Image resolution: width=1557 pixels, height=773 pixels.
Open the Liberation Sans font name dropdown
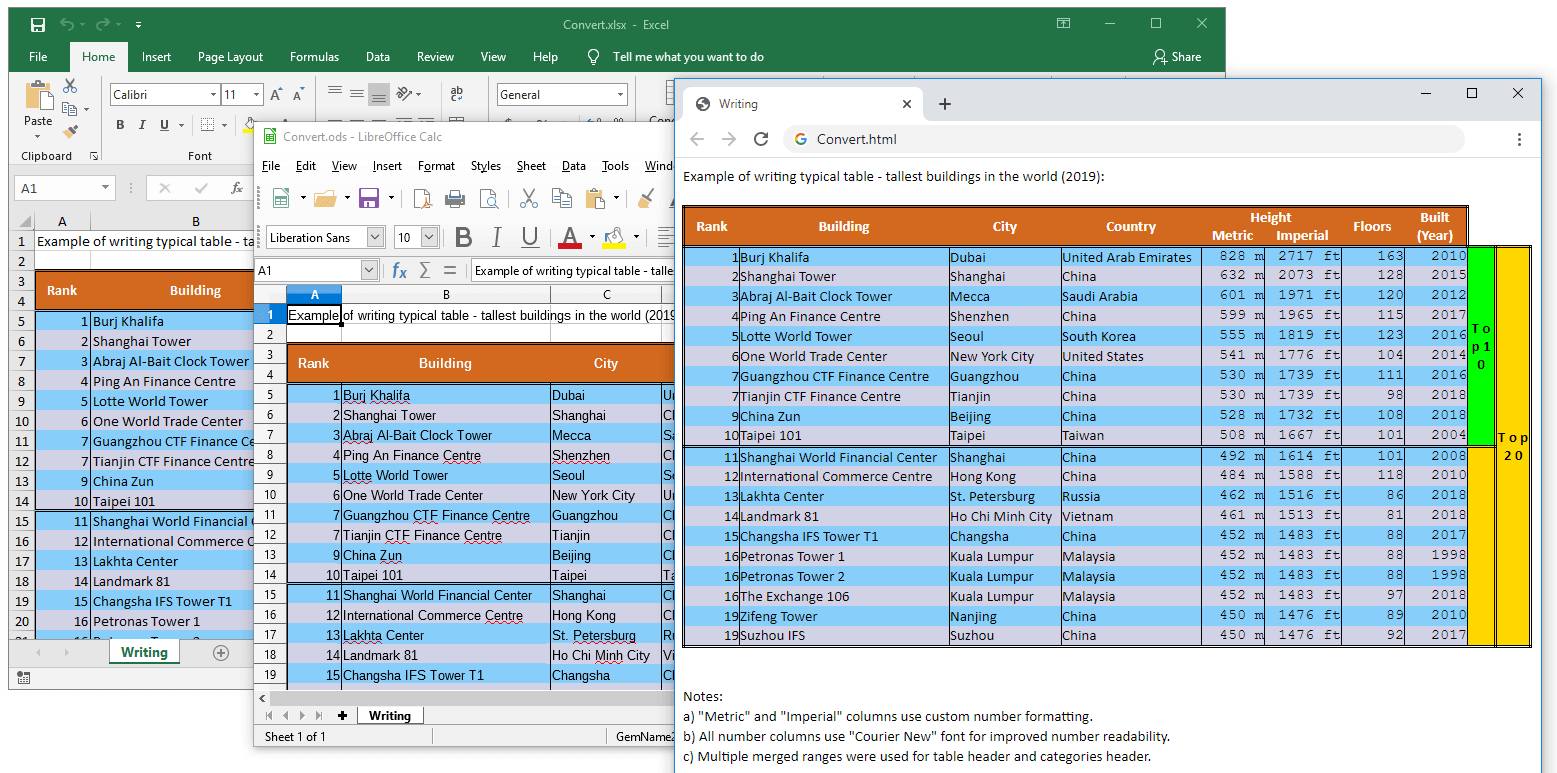click(375, 236)
